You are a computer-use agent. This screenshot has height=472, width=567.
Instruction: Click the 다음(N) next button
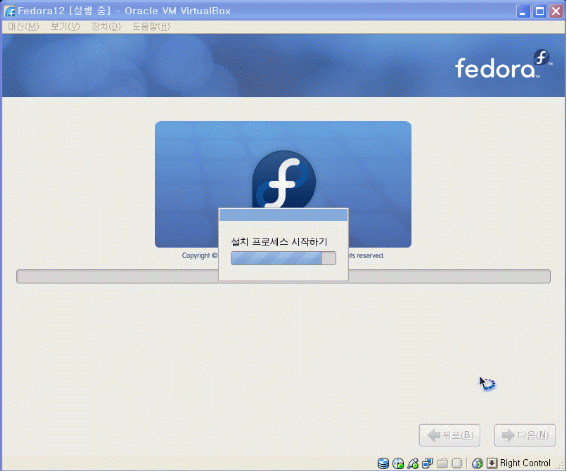(525, 435)
